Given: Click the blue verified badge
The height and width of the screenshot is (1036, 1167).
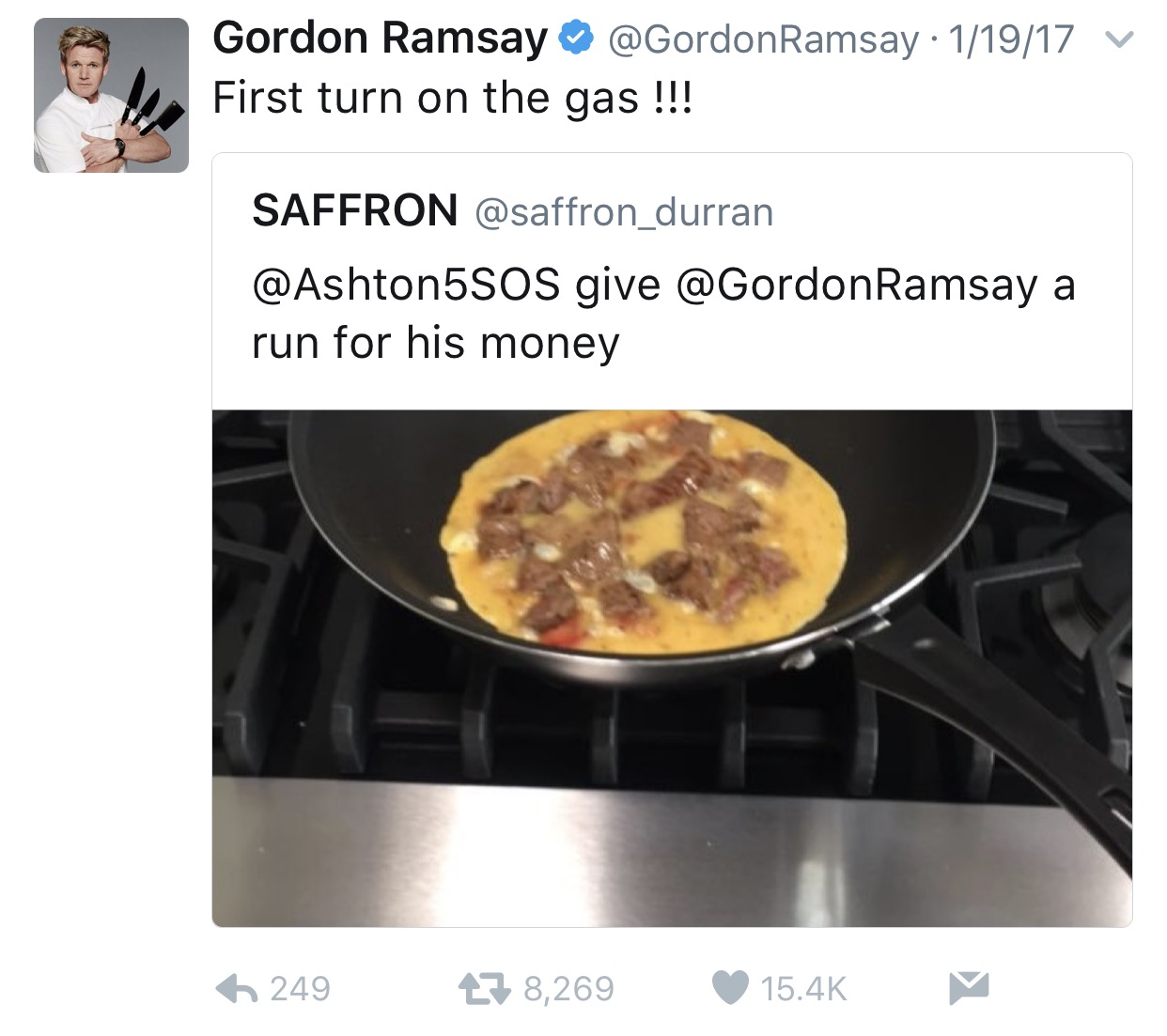Looking at the screenshot, I should [576, 39].
